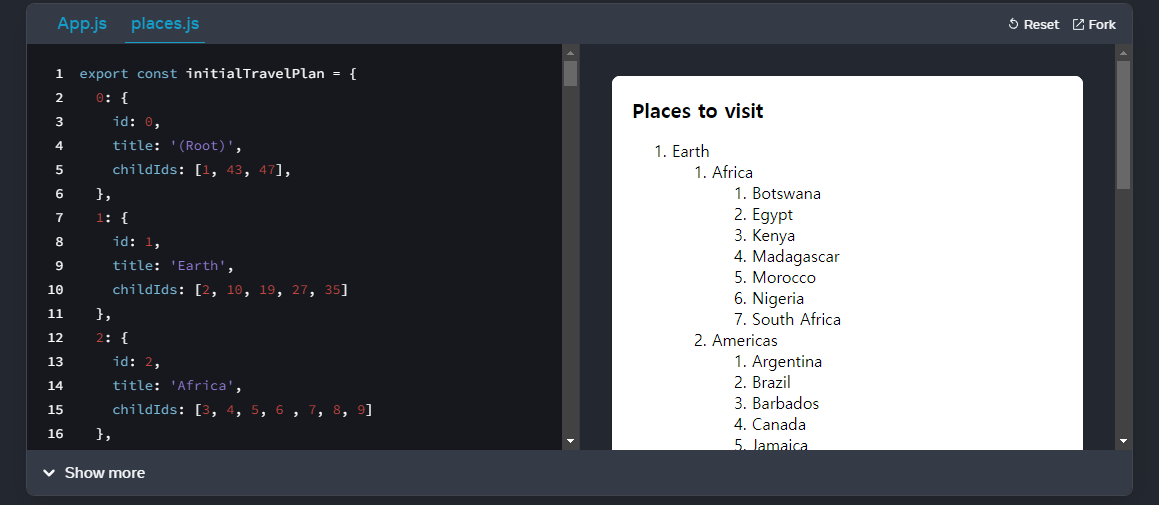Click the 'Argentina' list item
1159x505 pixels.
coord(787,362)
